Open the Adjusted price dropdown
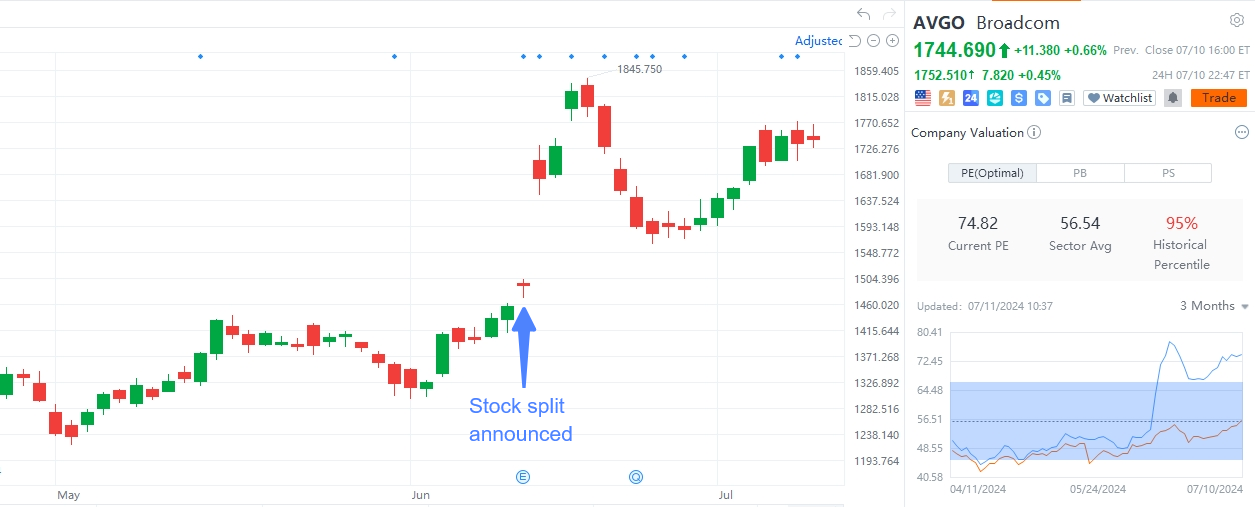 point(818,41)
